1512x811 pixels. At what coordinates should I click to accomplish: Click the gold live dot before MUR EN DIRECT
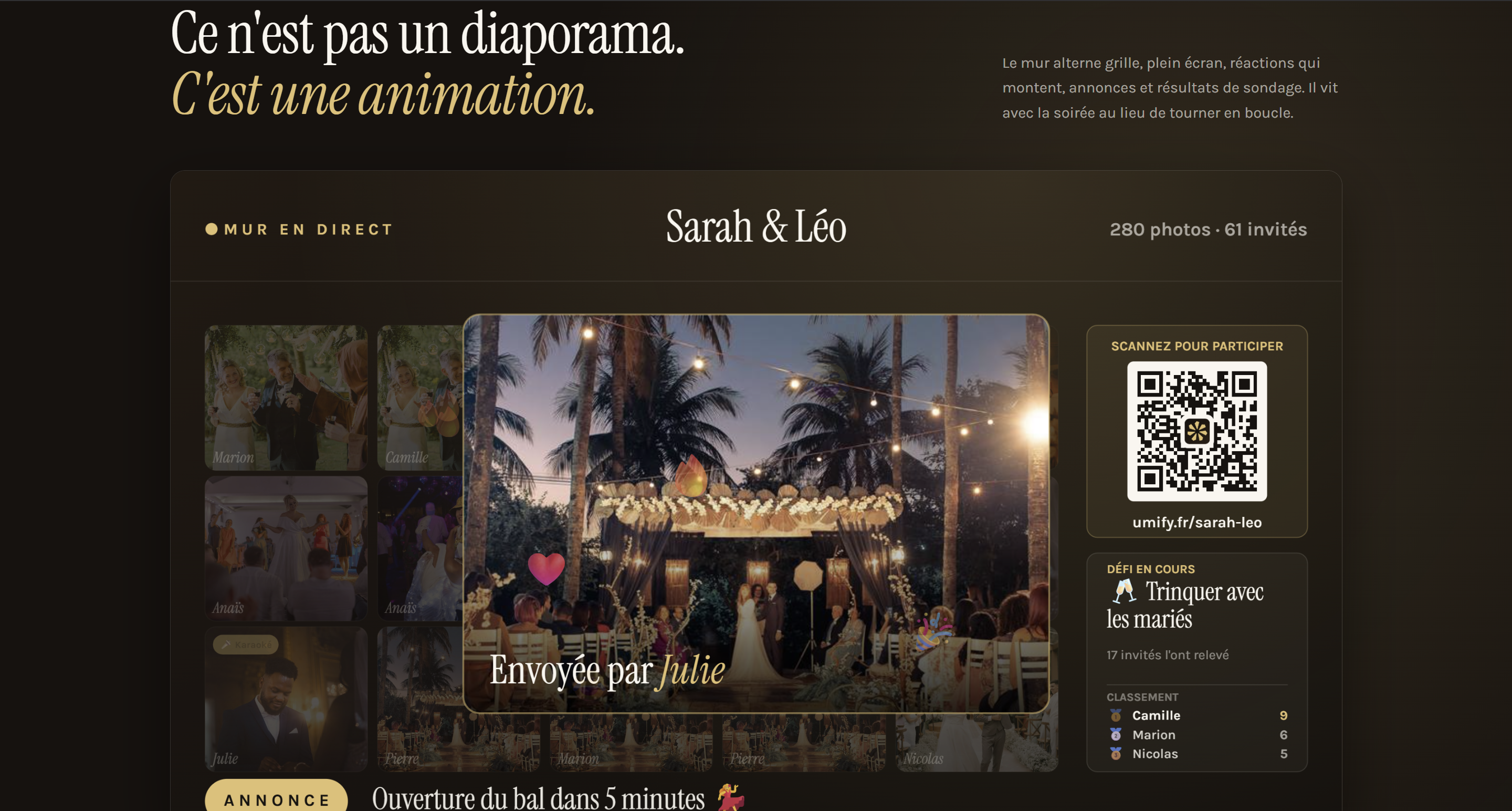coord(211,229)
